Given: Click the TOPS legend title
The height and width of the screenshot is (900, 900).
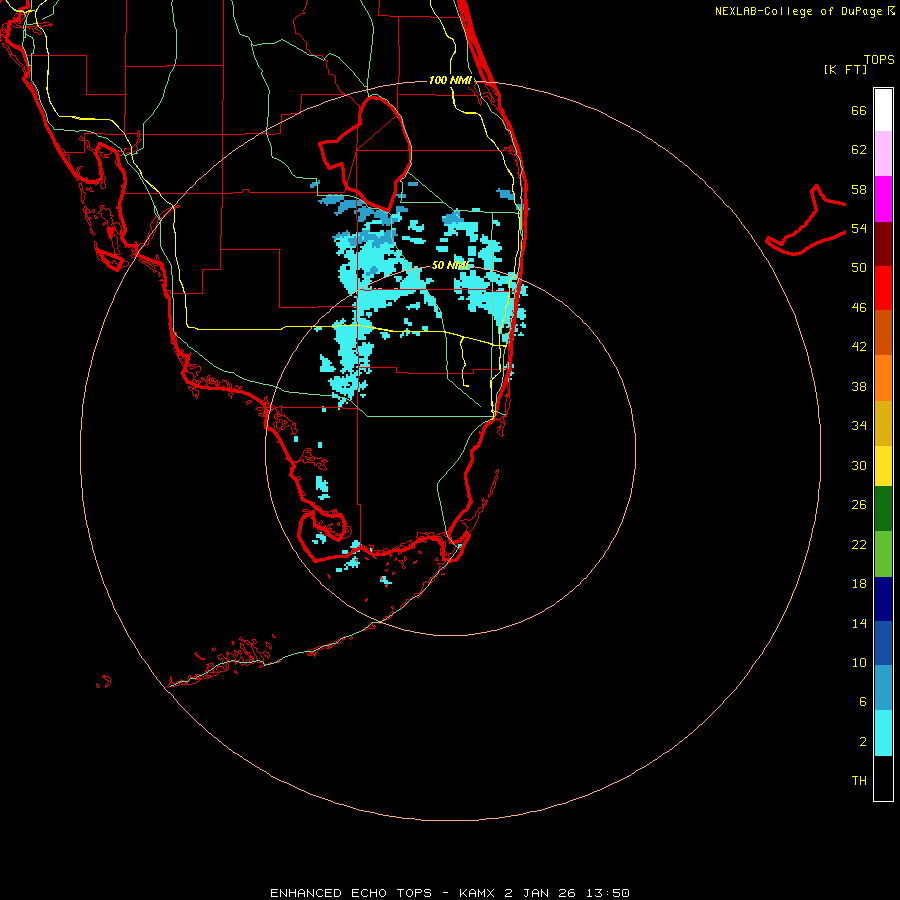Looking at the screenshot, I should (879, 59).
